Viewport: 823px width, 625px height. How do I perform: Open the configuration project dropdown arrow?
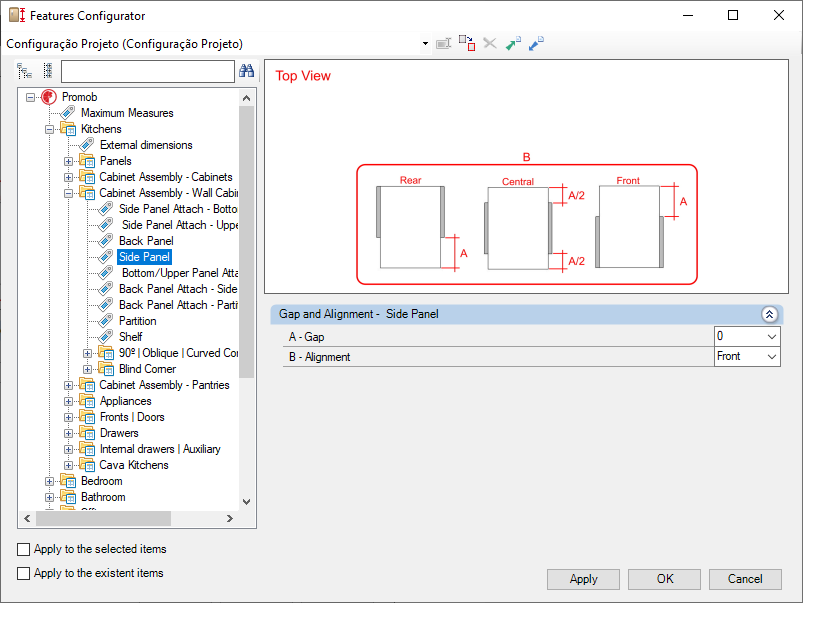point(425,44)
